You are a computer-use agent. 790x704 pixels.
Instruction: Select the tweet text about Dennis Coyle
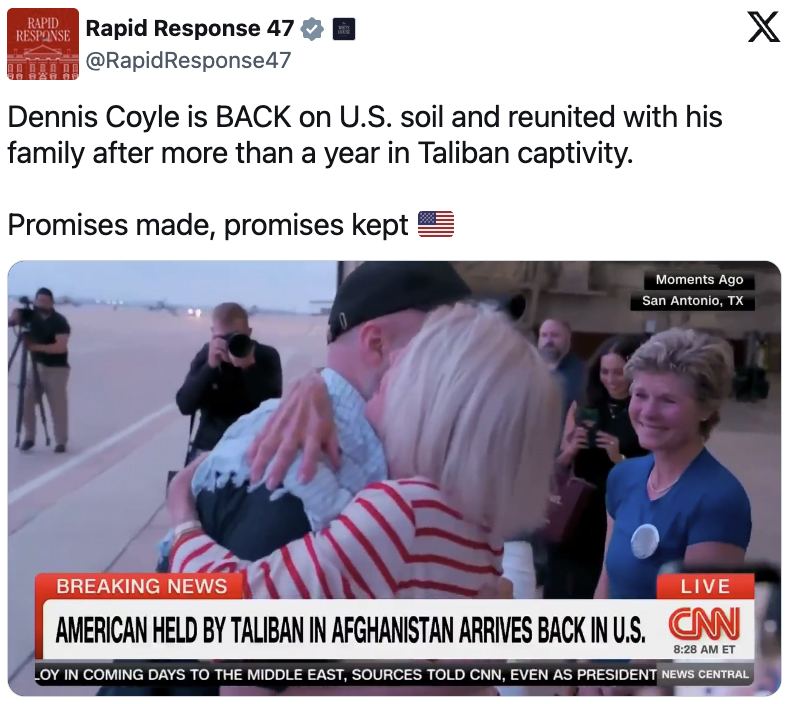tap(365, 135)
